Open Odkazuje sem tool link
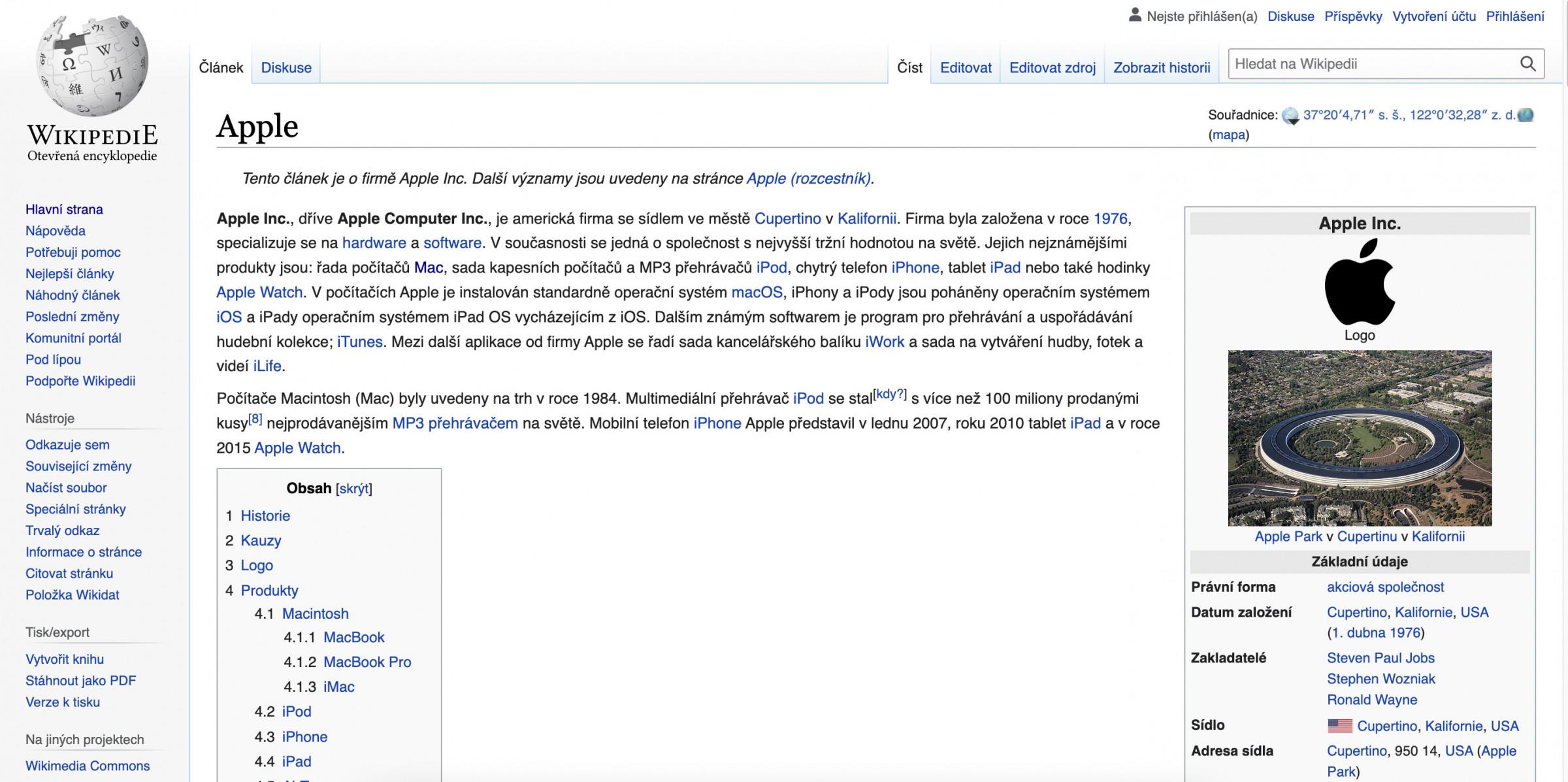Screen dimensions: 1568x782 coord(67,445)
